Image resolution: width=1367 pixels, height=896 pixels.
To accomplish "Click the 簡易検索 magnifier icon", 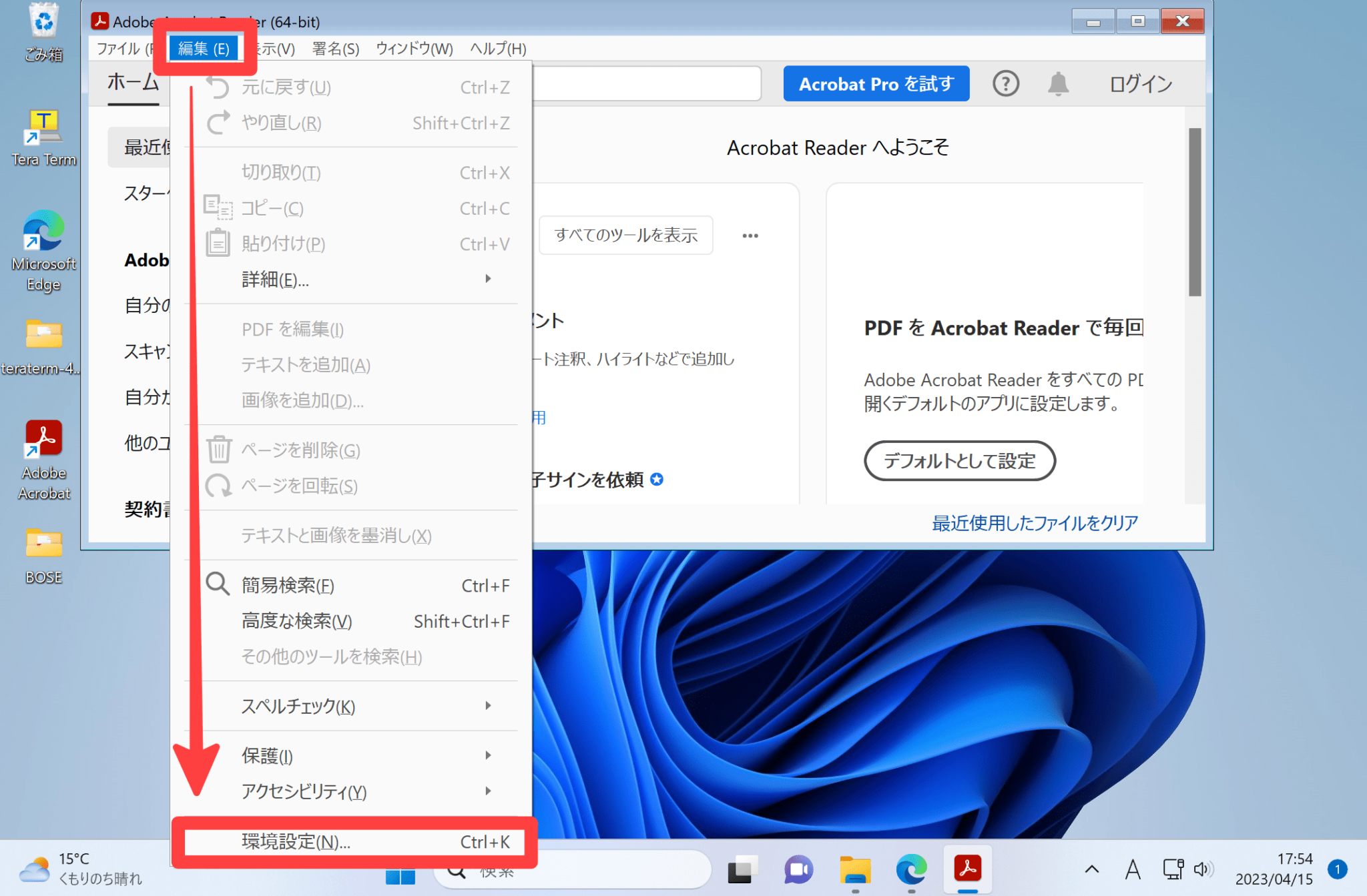I will (x=217, y=584).
